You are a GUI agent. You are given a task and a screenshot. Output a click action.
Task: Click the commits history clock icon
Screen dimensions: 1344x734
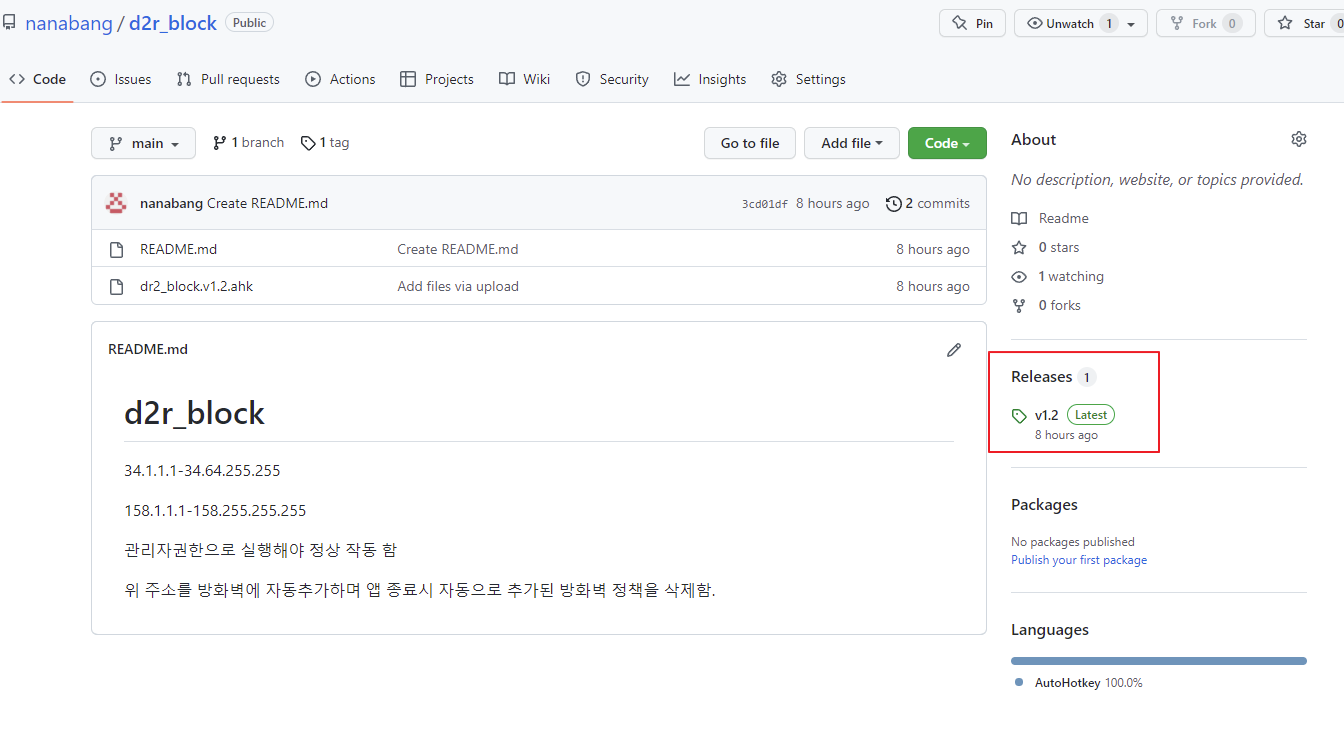[x=894, y=203]
